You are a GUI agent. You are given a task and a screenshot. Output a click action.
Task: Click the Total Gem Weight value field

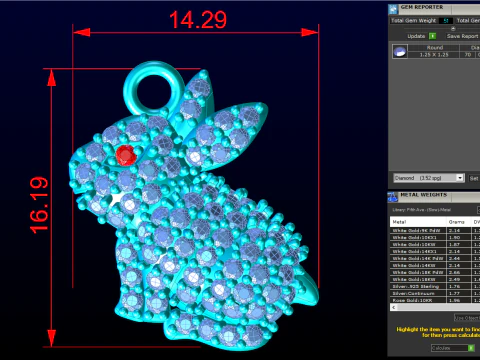446,21
